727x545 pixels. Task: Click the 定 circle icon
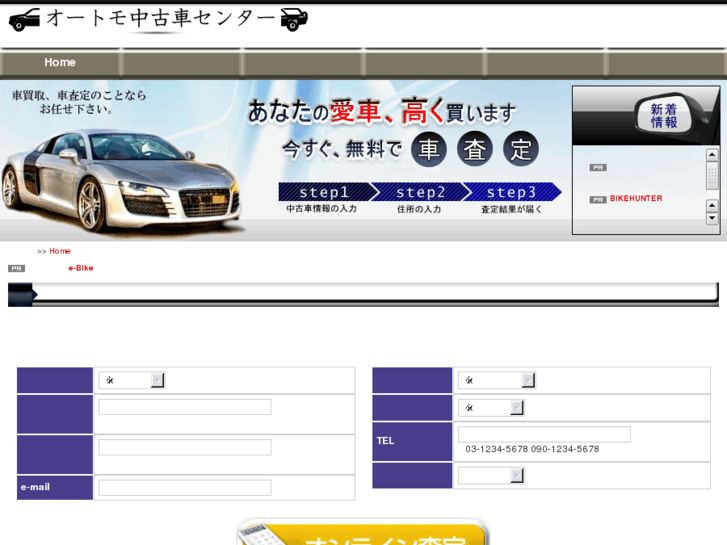coord(521,149)
